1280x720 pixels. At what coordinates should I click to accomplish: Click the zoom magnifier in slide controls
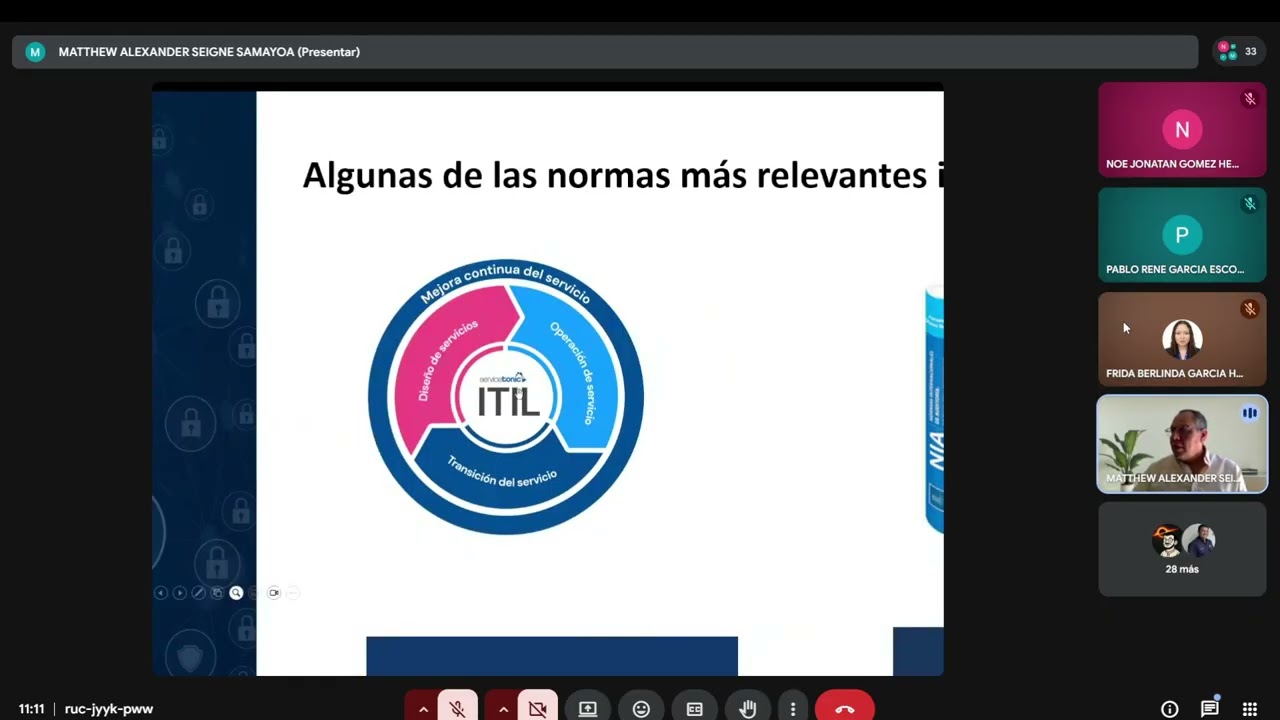click(x=236, y=593)
